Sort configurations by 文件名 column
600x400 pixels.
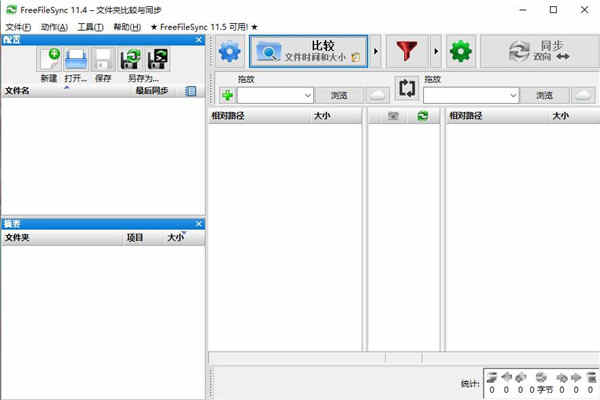tap(17, 91)
